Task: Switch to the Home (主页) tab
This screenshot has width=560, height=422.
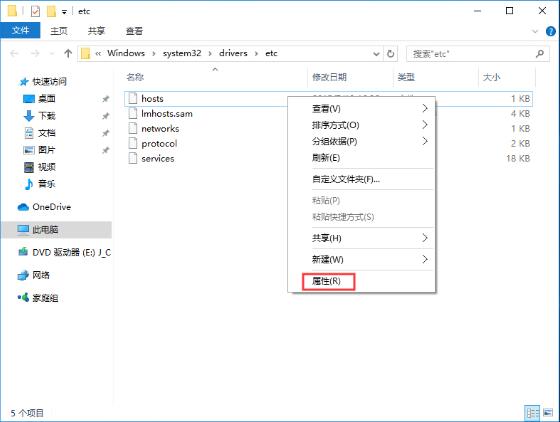Action: [59, 31]
